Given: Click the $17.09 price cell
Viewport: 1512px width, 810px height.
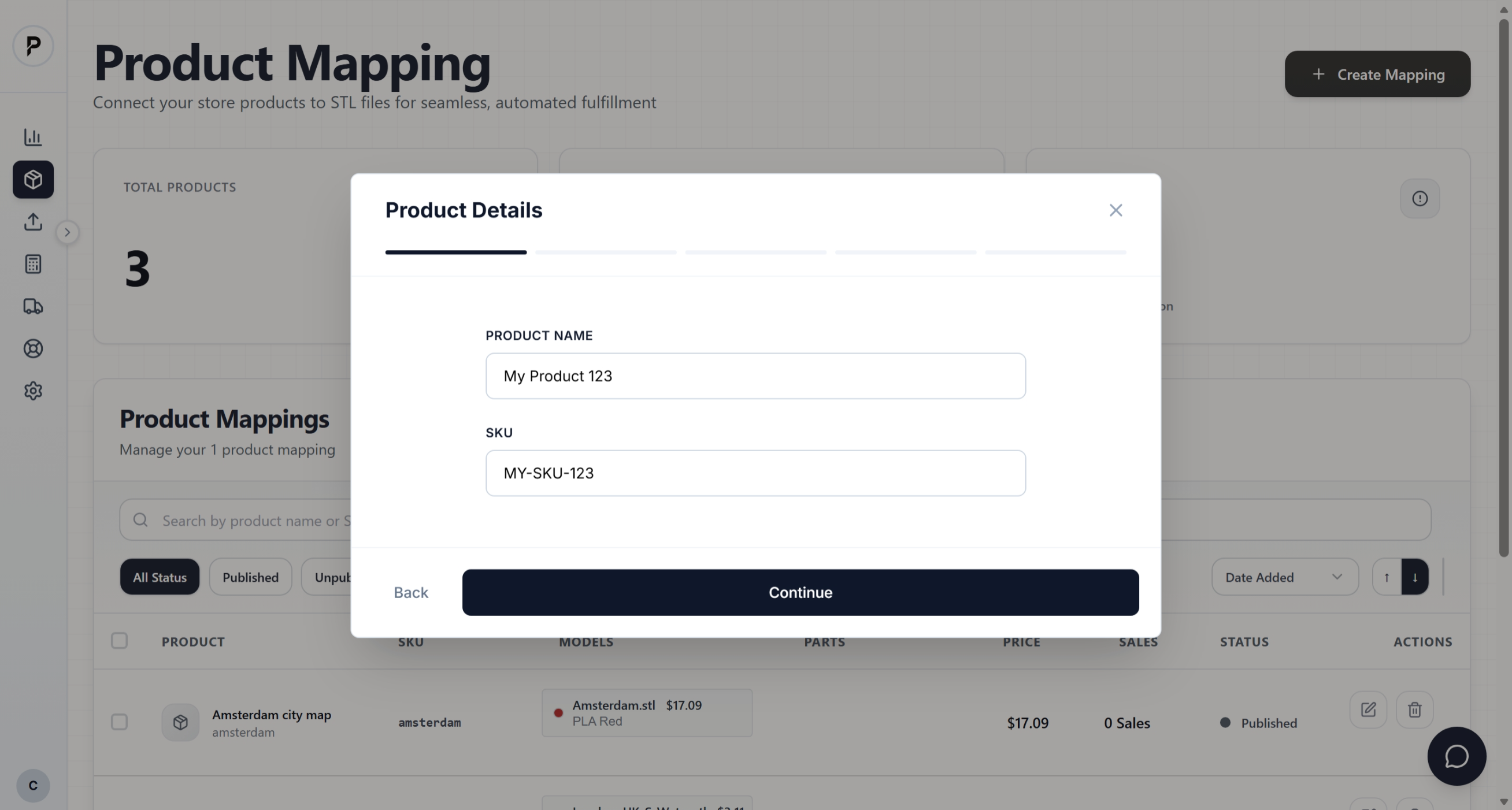Looking at the screenshot, I should [x=1027, y=723].
